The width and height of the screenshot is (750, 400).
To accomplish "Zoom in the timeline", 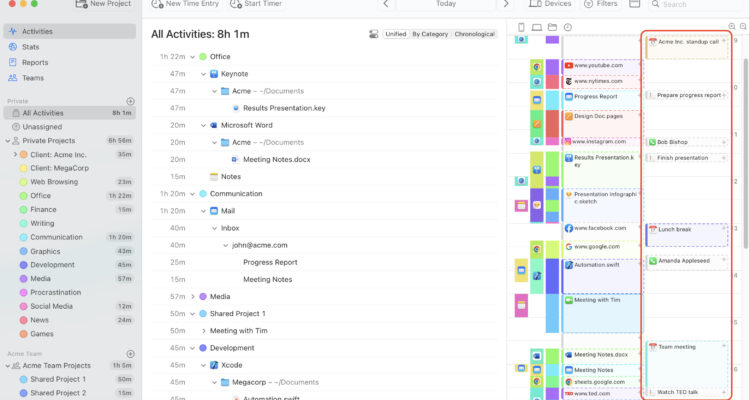I will pyautogui.click(x=732, y=27).
